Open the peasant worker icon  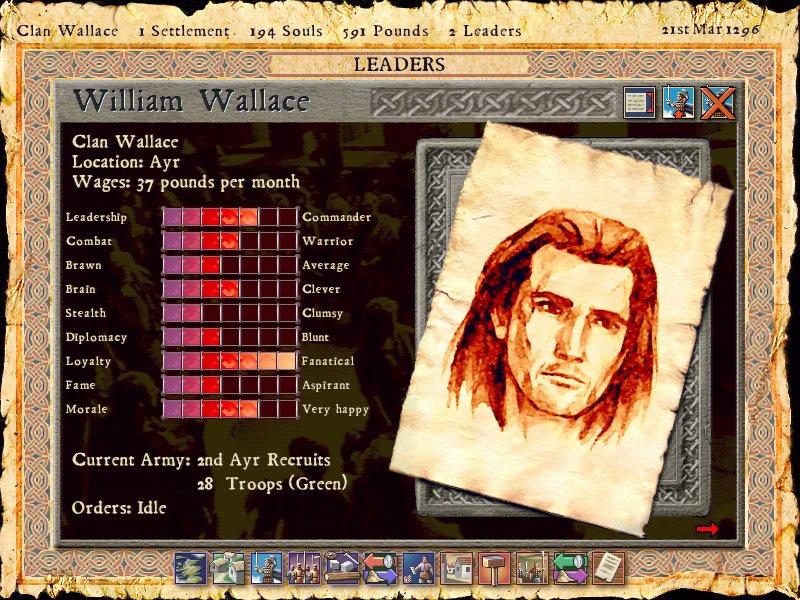(x=418, y=568)
